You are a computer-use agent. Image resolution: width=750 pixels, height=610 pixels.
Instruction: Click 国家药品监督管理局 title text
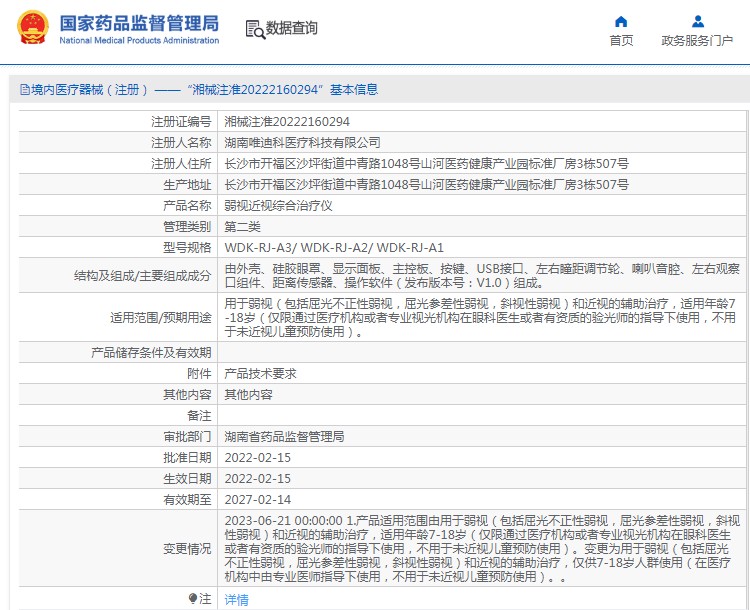tap(139, 23)
